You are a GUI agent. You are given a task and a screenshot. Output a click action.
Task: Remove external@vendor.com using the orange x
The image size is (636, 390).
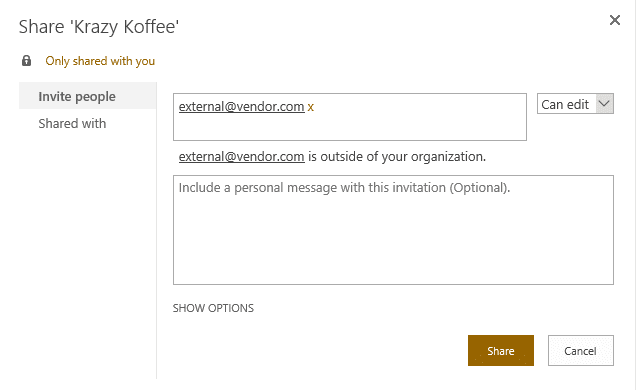(310, 107)
